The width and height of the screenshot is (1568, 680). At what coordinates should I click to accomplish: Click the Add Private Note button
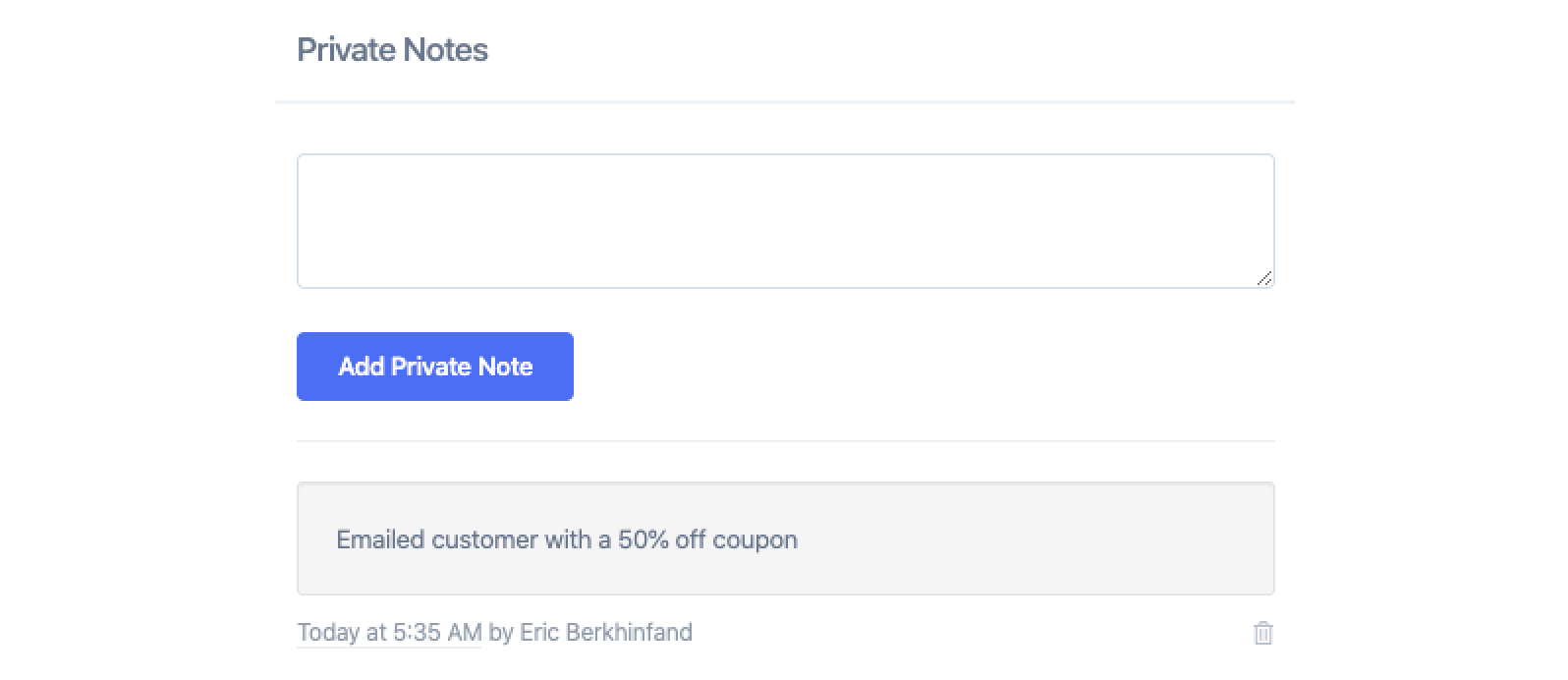[x=434, y=367]
